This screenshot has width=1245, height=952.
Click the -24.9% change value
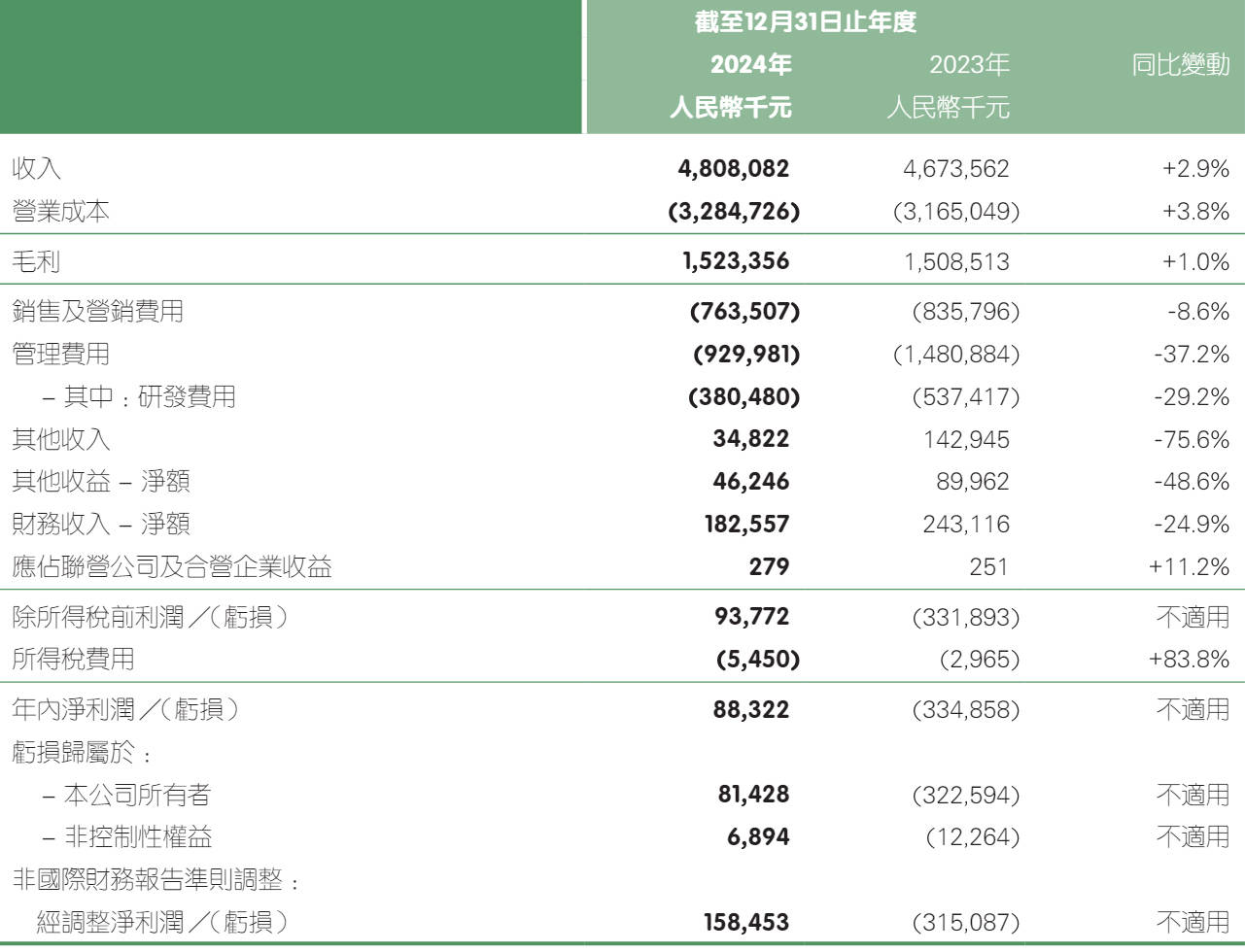coord(1192,524)
